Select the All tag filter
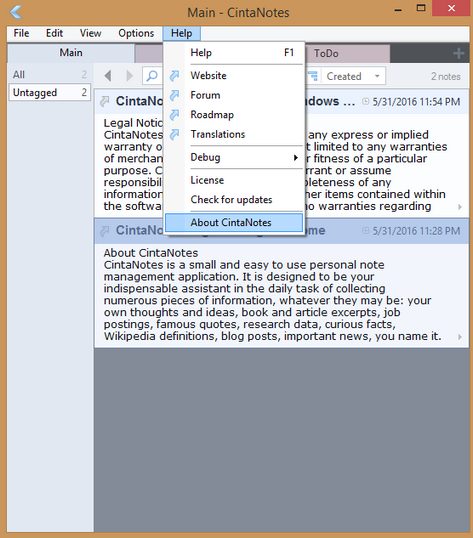This screenshot has width=473, height=538. click(50, 74)
